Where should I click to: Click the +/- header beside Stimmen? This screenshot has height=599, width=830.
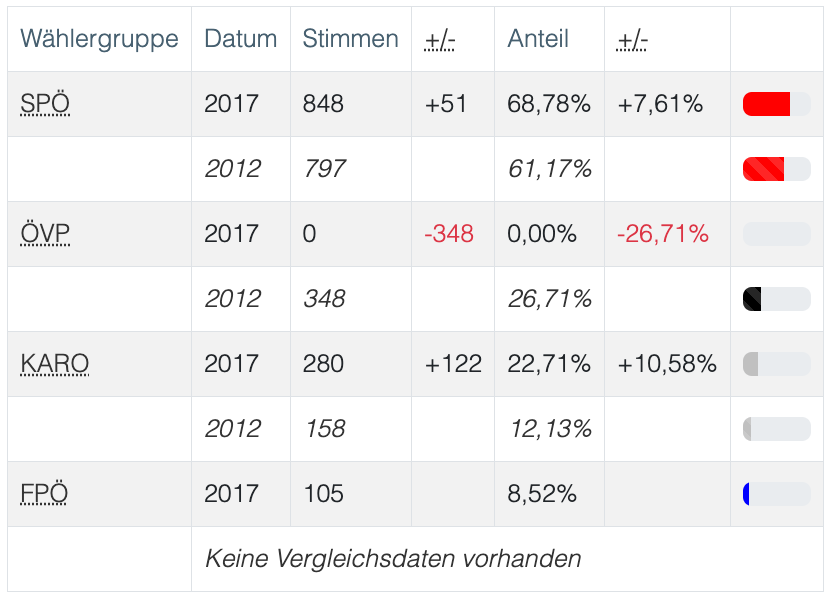coord(440,39)
